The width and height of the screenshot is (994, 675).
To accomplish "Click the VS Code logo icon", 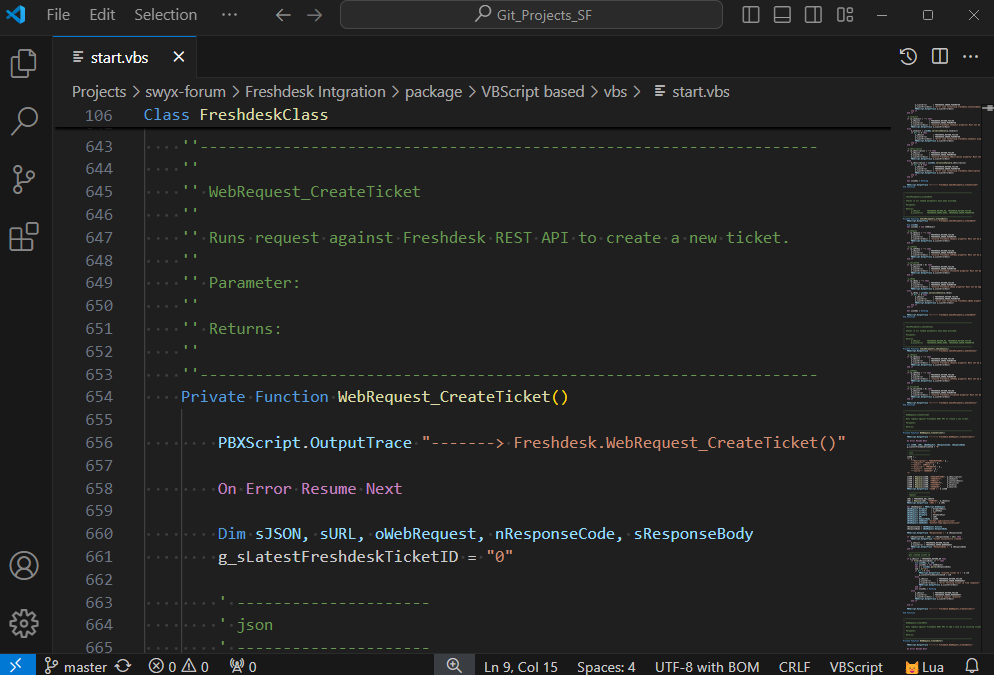I will coord(16,15).
